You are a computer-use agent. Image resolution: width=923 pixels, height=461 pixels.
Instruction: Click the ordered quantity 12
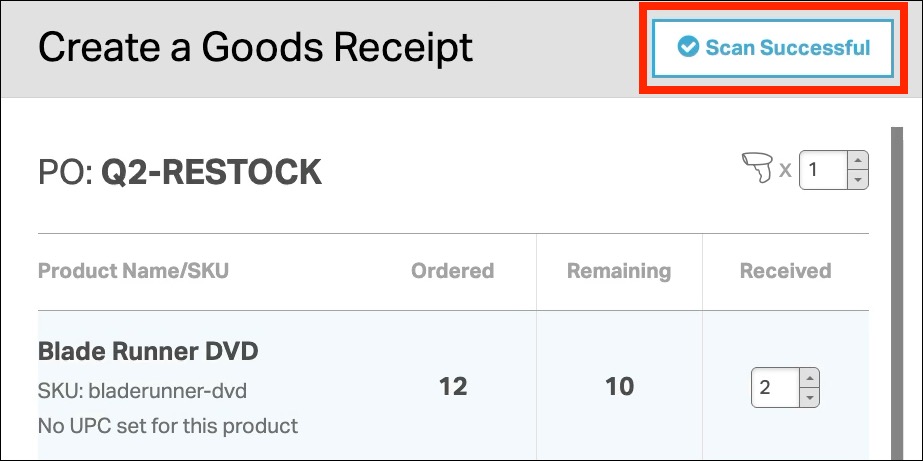click(453, 387)
